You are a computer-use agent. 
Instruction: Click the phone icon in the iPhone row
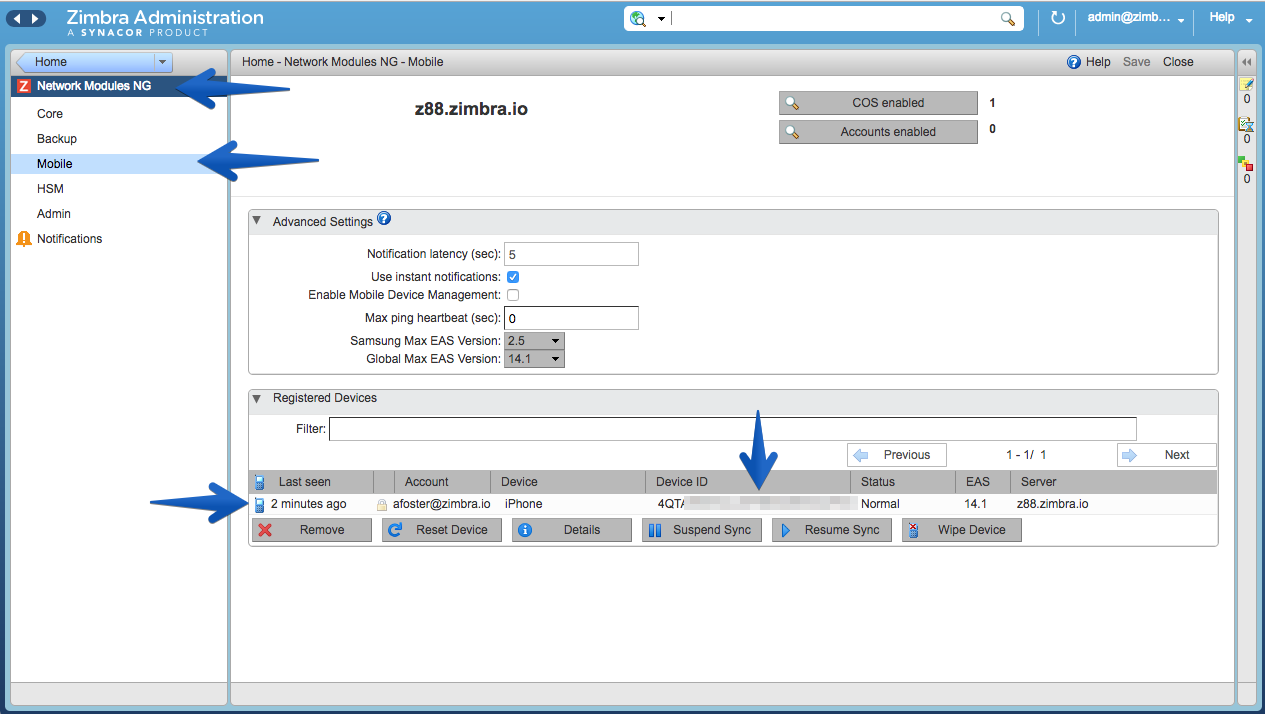pyautogui.click(x=260, y=504)
